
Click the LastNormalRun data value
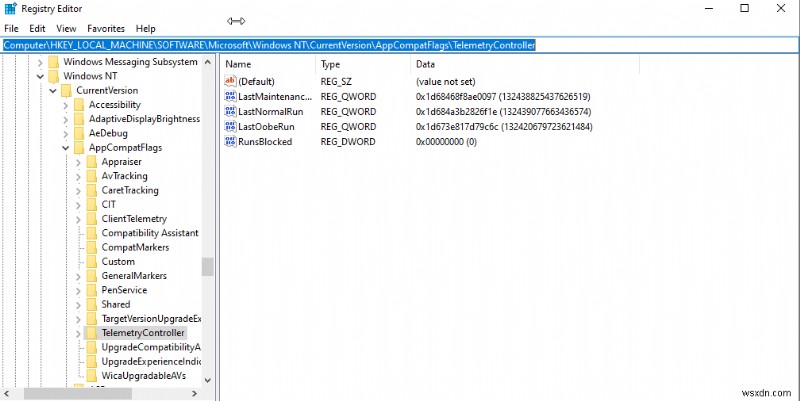pos(504,112)
